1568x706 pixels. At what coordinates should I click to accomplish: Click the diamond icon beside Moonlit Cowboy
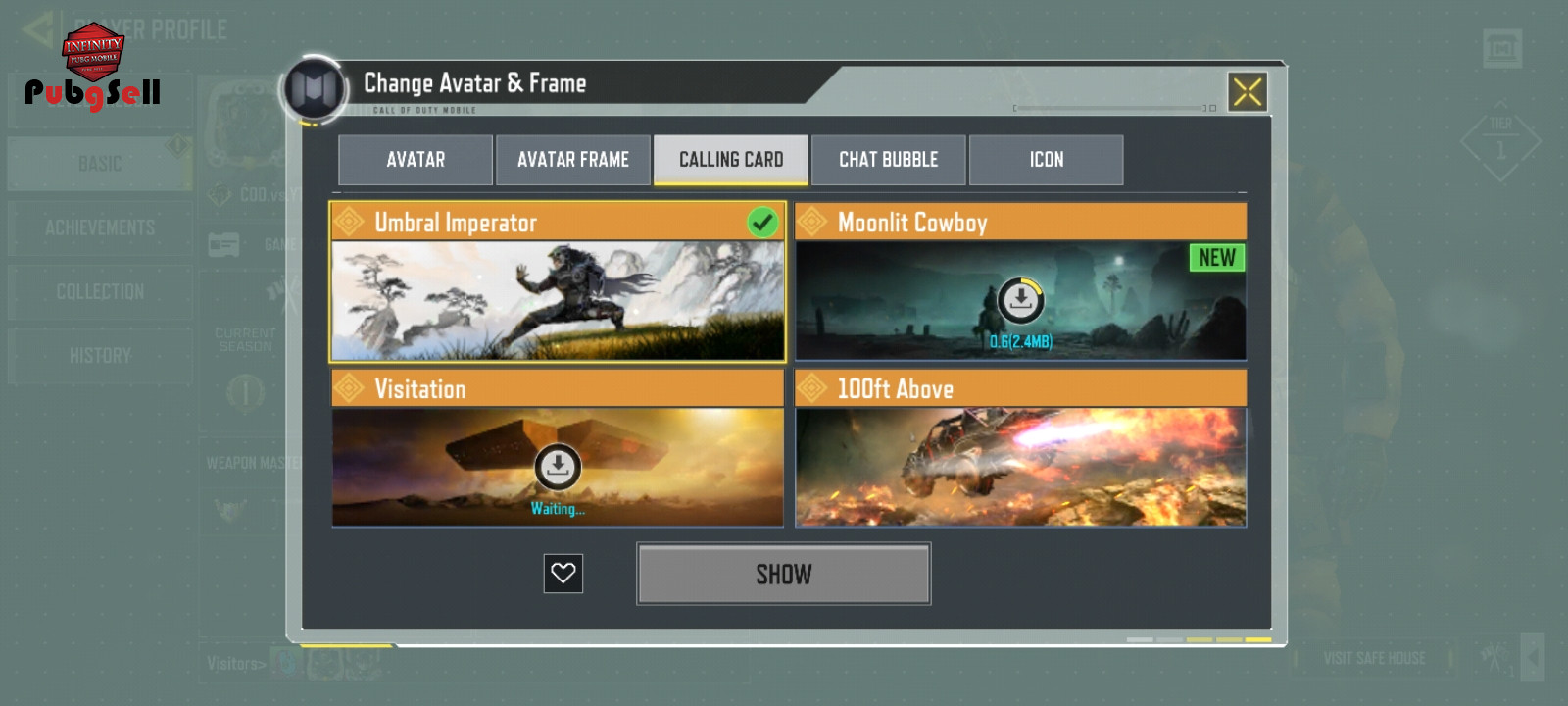point(811,223)
